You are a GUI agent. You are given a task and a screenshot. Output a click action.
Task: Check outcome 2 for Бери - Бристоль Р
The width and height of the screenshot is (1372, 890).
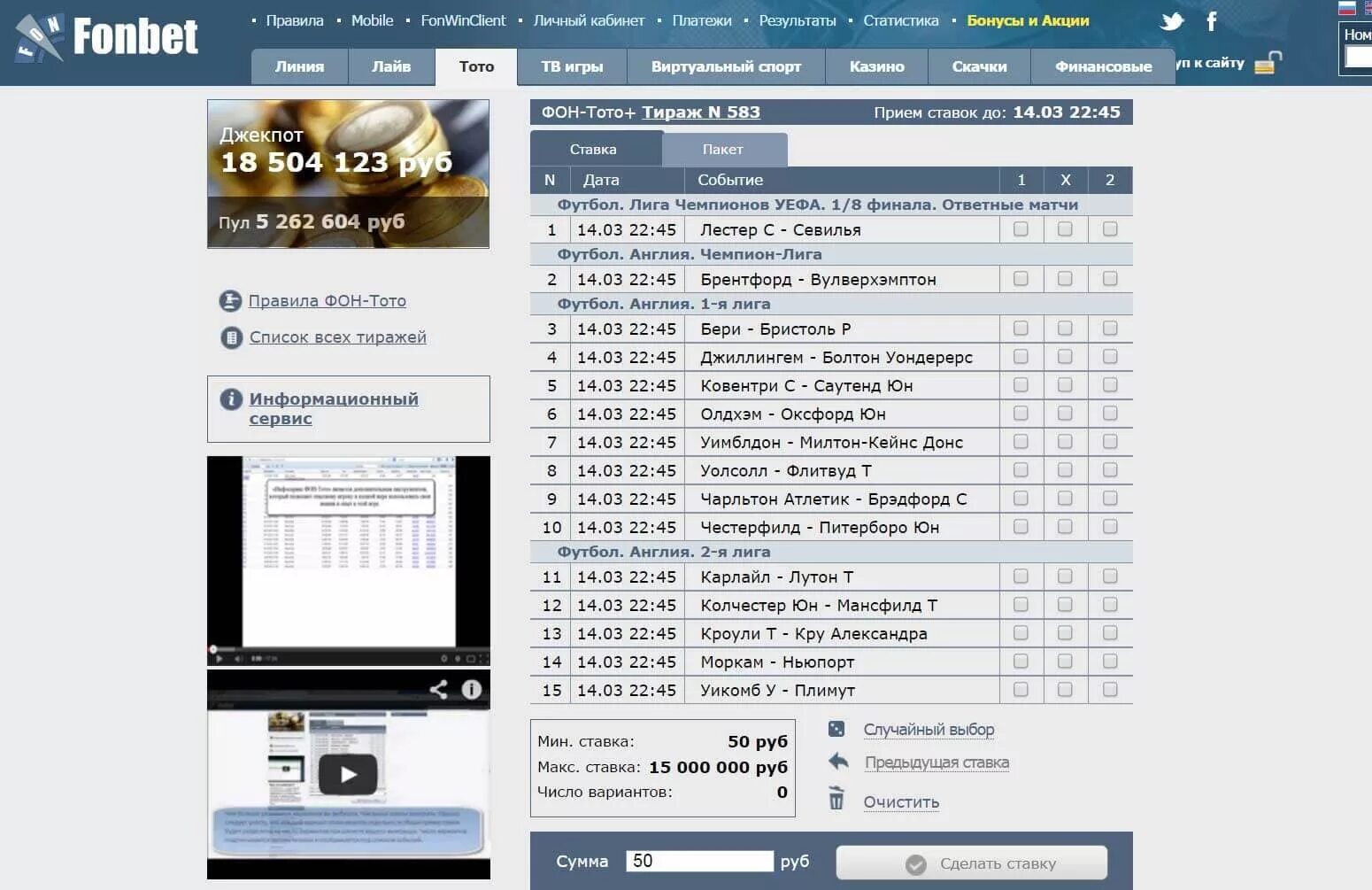[1110, 329]
